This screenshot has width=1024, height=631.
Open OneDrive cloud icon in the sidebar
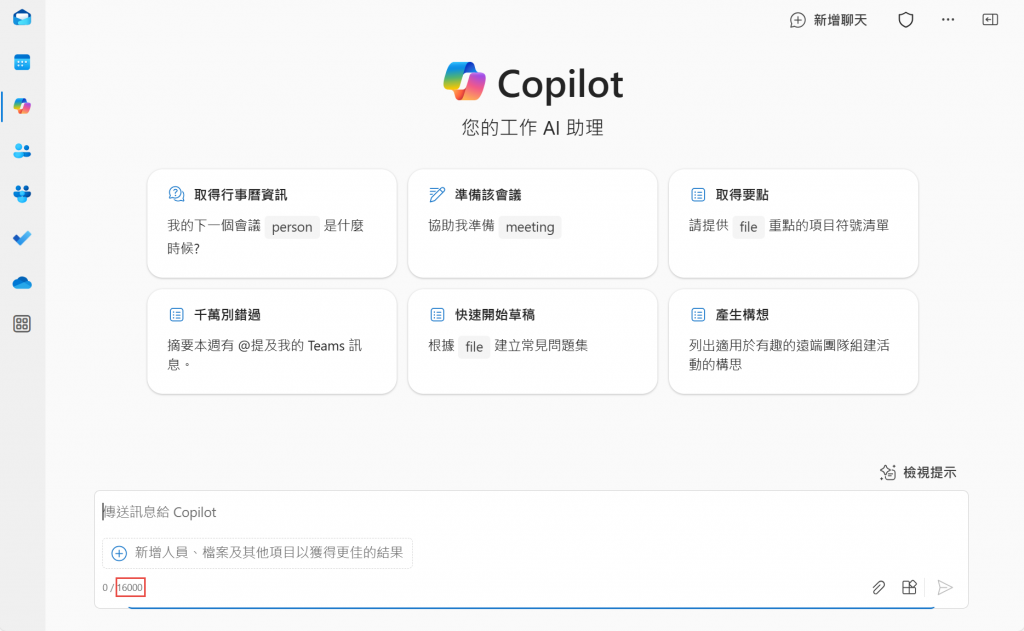[x=22, y=282]
